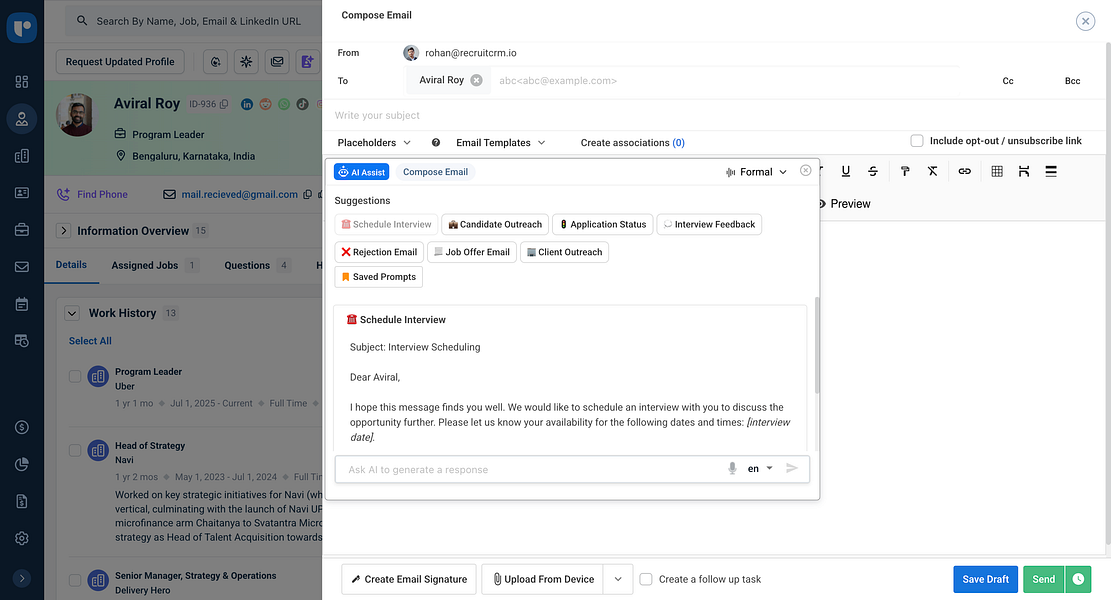Open deals dollar icon in sidebar
Image resolution: width=1111 pixels, height=600 pixels.
[22, 427]
